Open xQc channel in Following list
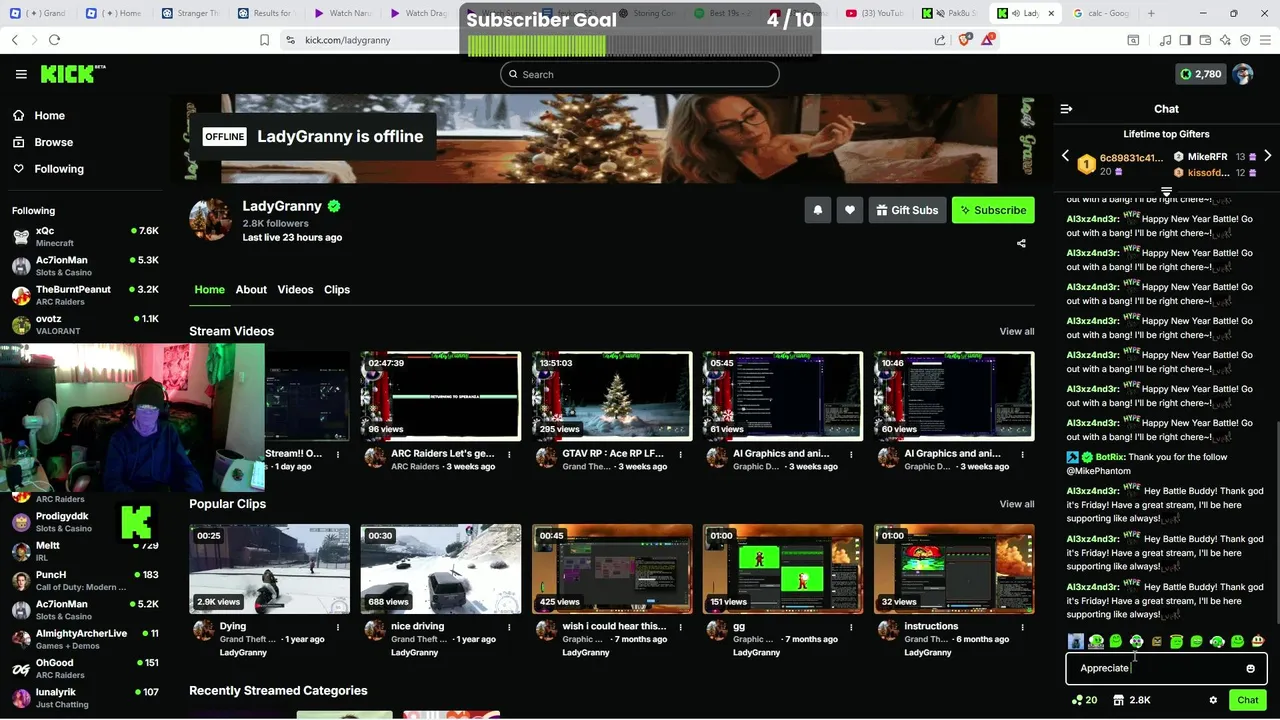The width and height of the screenshot is (1280, 720). pyautogui.click(x=85, y=236)
